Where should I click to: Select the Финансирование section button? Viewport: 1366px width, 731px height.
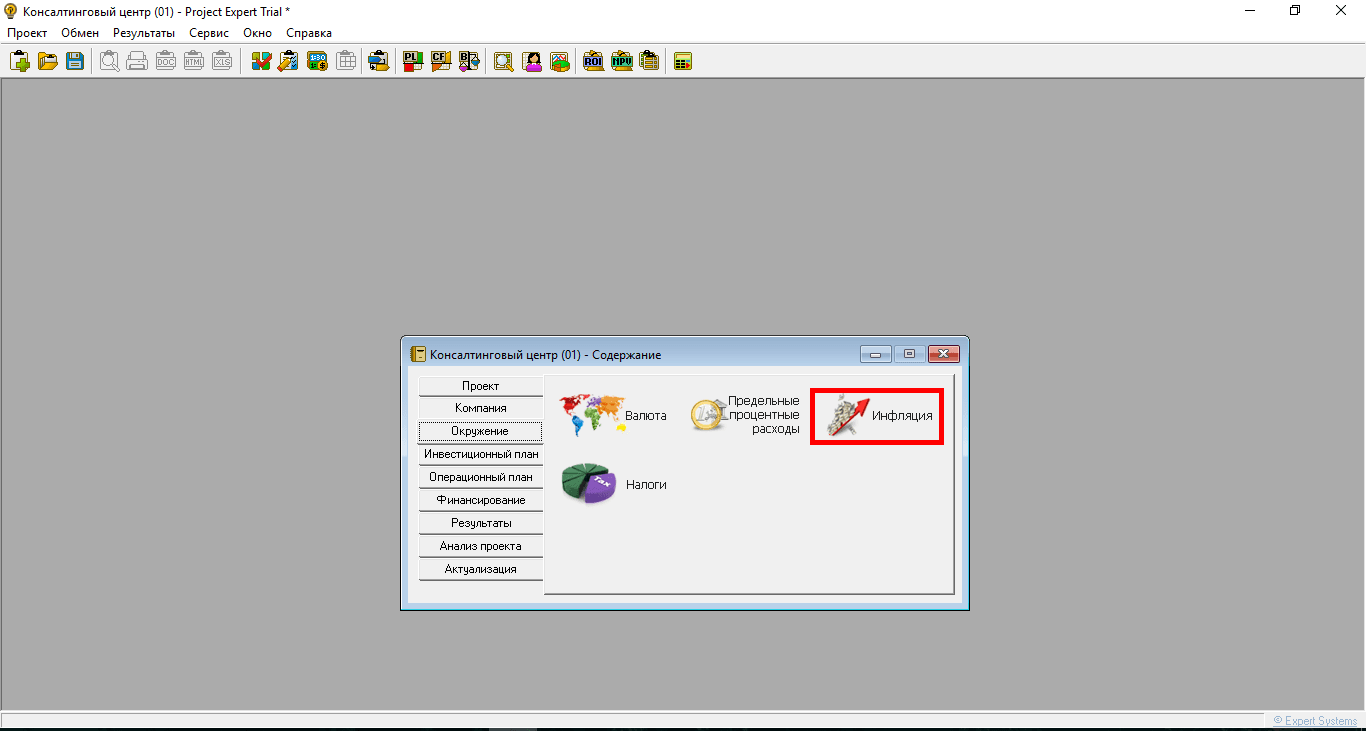481,500
